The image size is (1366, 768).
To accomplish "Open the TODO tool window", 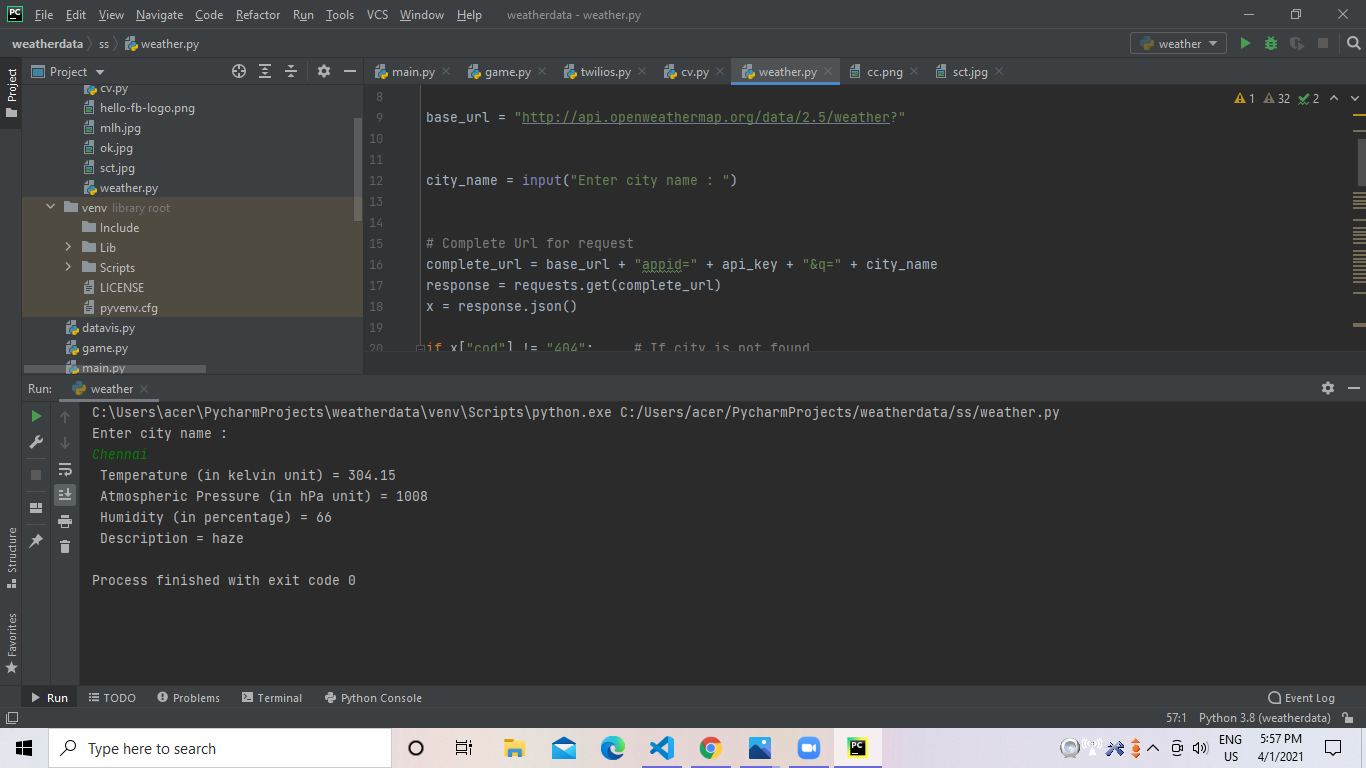I will tap(112, 698).
